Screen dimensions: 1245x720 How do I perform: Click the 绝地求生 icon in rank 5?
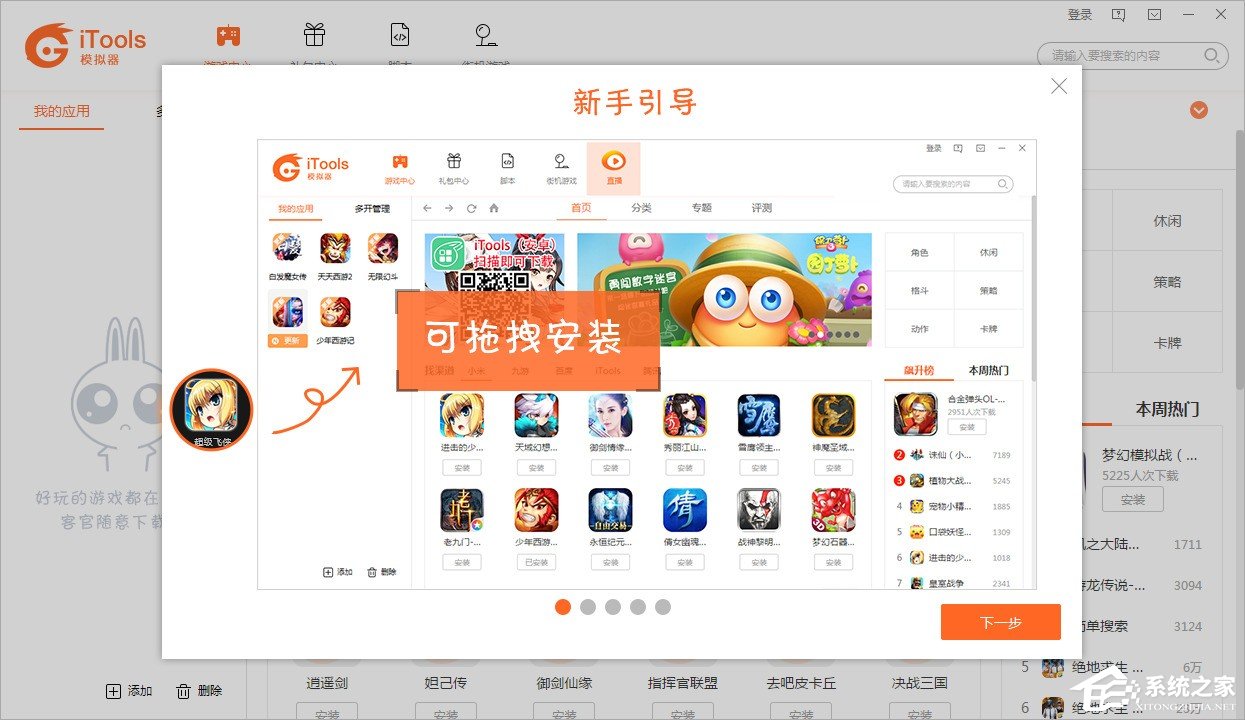1052,668
